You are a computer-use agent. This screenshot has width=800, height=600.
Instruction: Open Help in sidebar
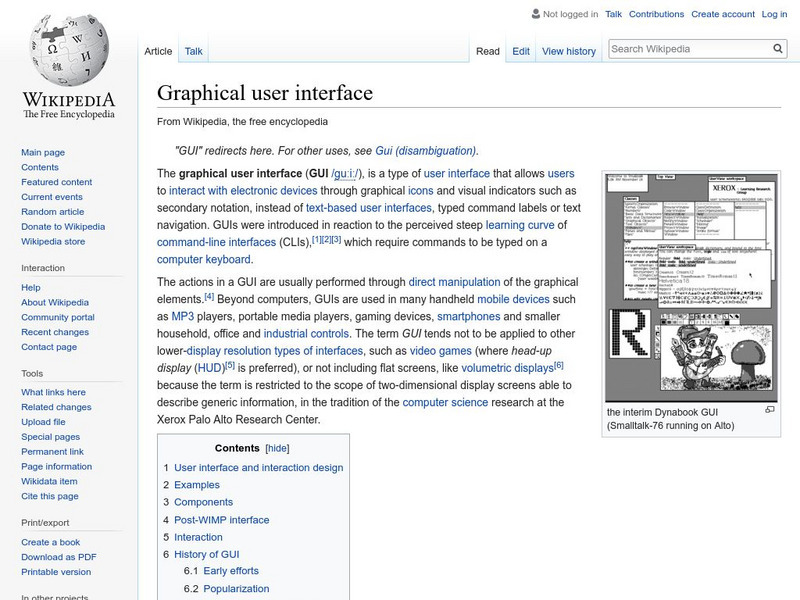pos(31,287)
